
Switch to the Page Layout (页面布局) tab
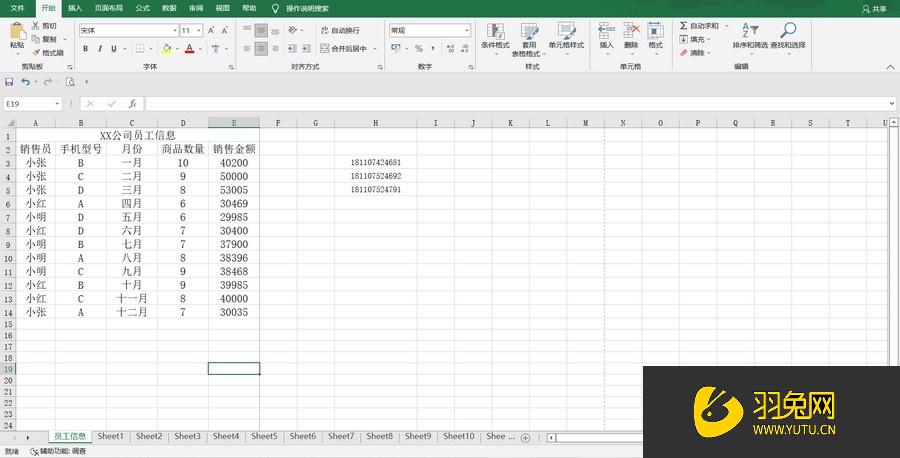[x=108, y=9]
